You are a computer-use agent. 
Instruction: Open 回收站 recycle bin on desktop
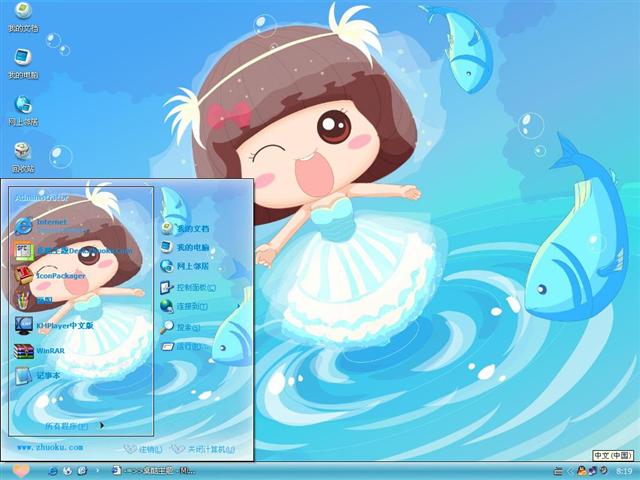click(23, 158)
